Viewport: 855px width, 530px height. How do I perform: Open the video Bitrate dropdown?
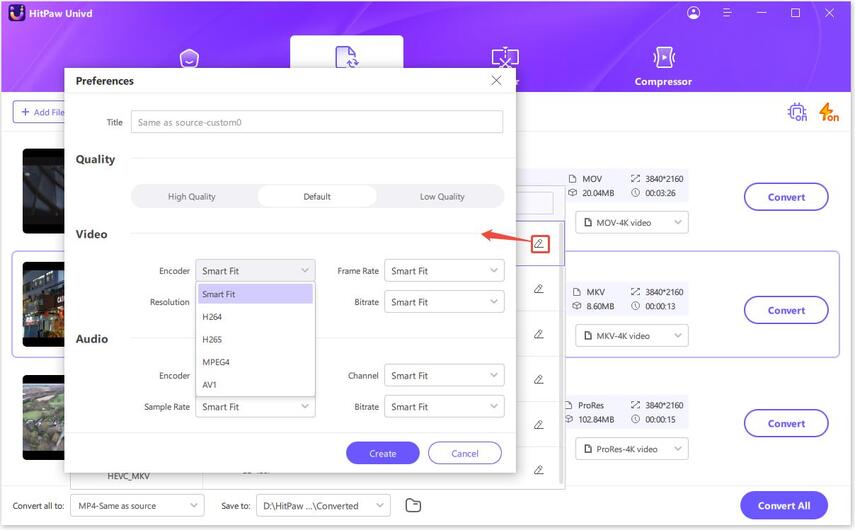tap(444, 302)
